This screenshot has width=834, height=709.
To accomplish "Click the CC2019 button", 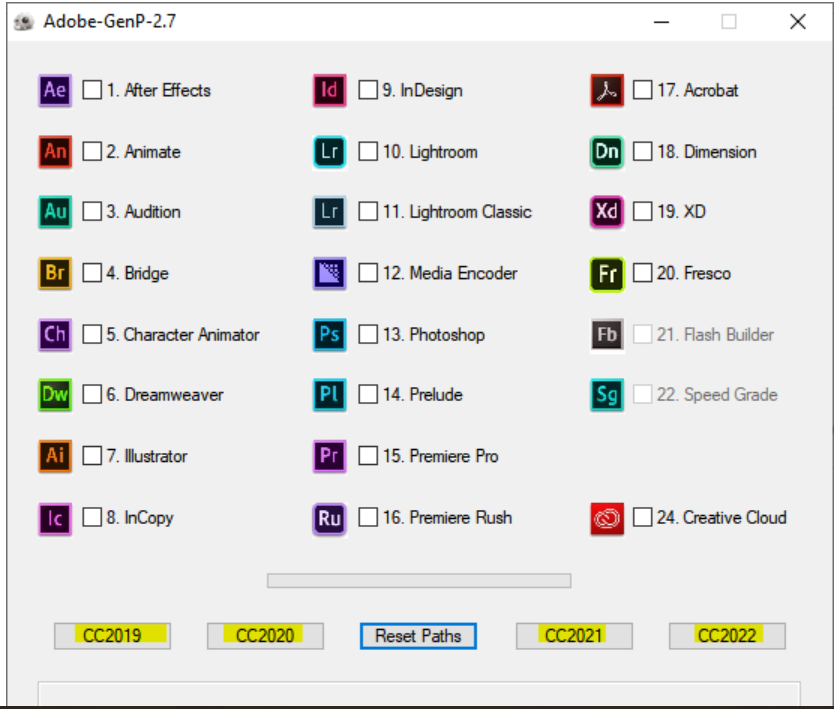I will [x=112, y=636].
